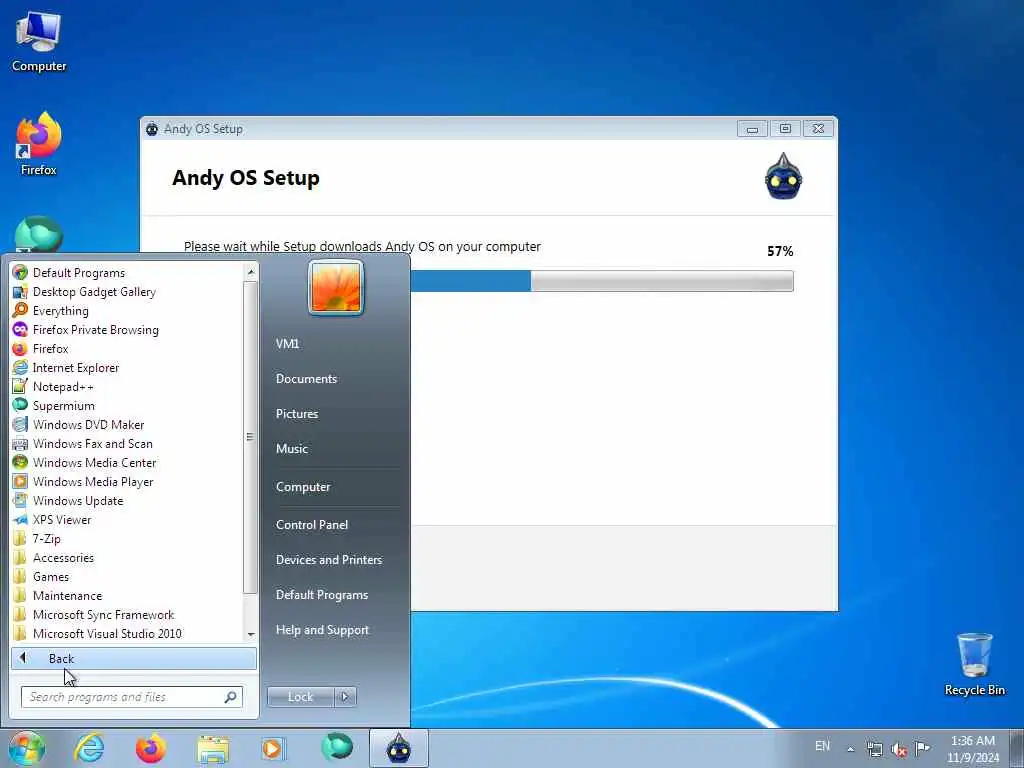The image size is (1024, 768).
Task: Open Firefox from the taskbar
Action: [151, 748]
